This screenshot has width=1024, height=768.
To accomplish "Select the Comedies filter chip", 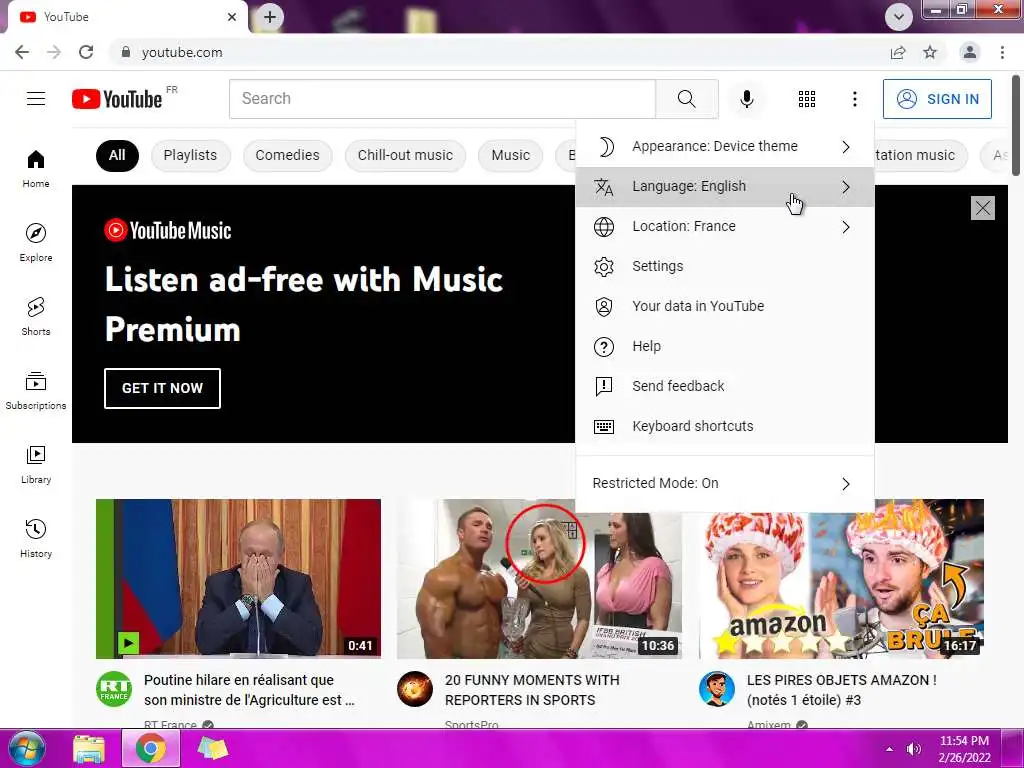I will [x=287, y=155].
